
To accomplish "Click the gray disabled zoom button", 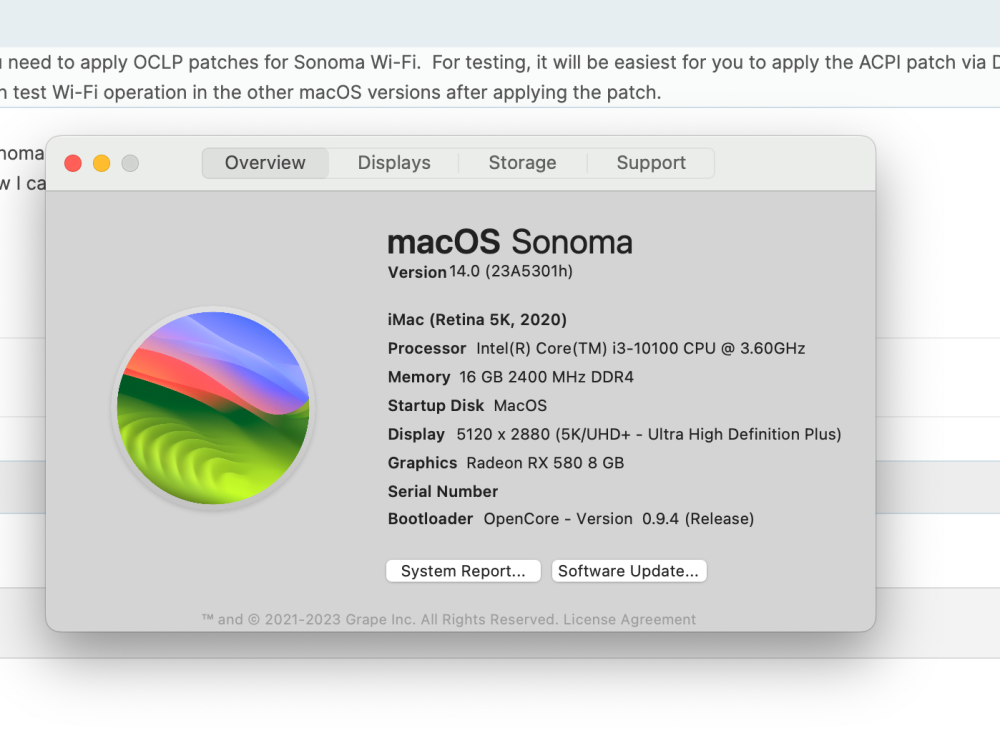I will tap(130, 163).
